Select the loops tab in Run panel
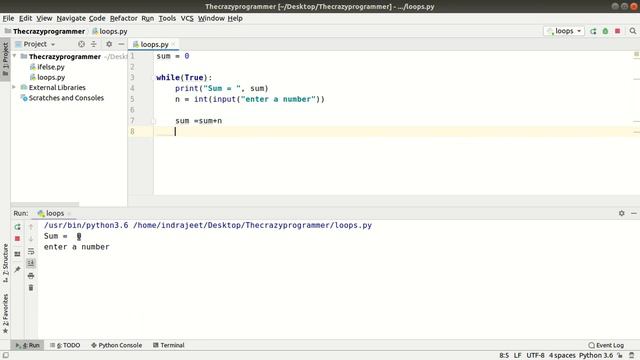Viewport: 640px width, 360px height. [51, 213]
